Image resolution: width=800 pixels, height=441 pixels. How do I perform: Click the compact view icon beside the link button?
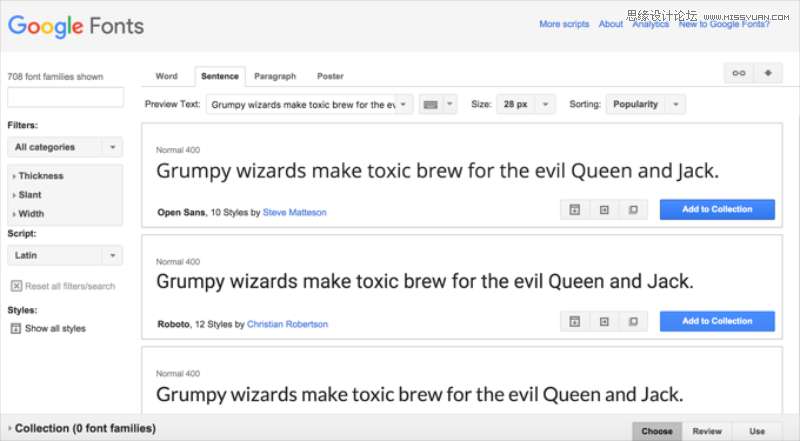[x=768, y=76]
